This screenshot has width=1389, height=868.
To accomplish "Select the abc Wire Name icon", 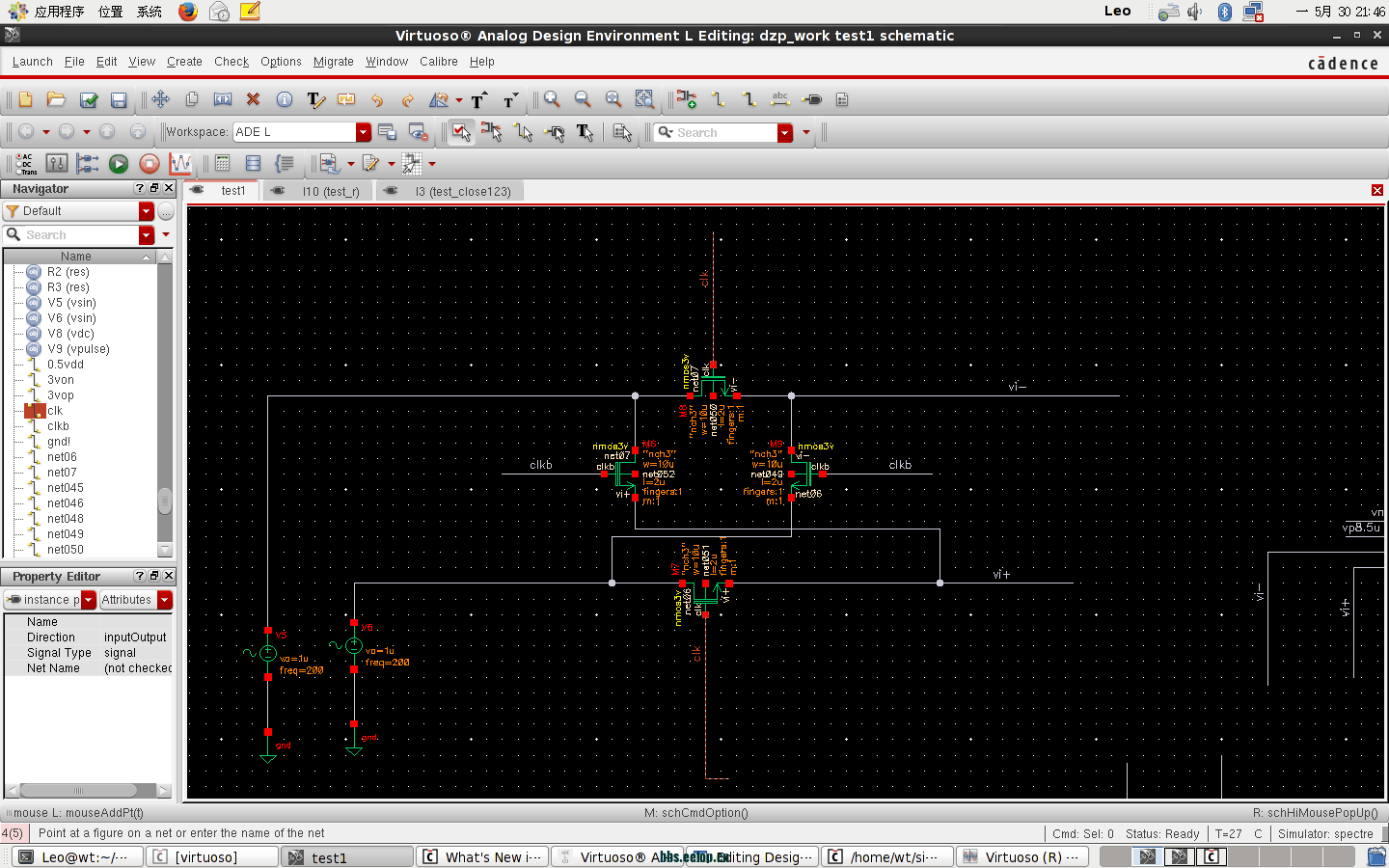I will point(780,99).
